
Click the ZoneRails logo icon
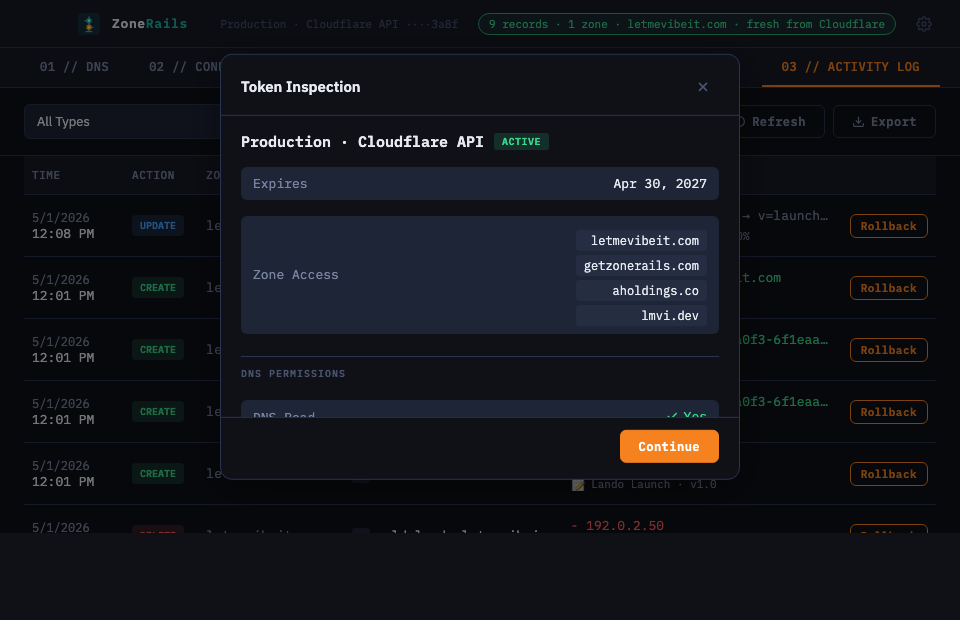pyautogui.click(x=89, y=24)
